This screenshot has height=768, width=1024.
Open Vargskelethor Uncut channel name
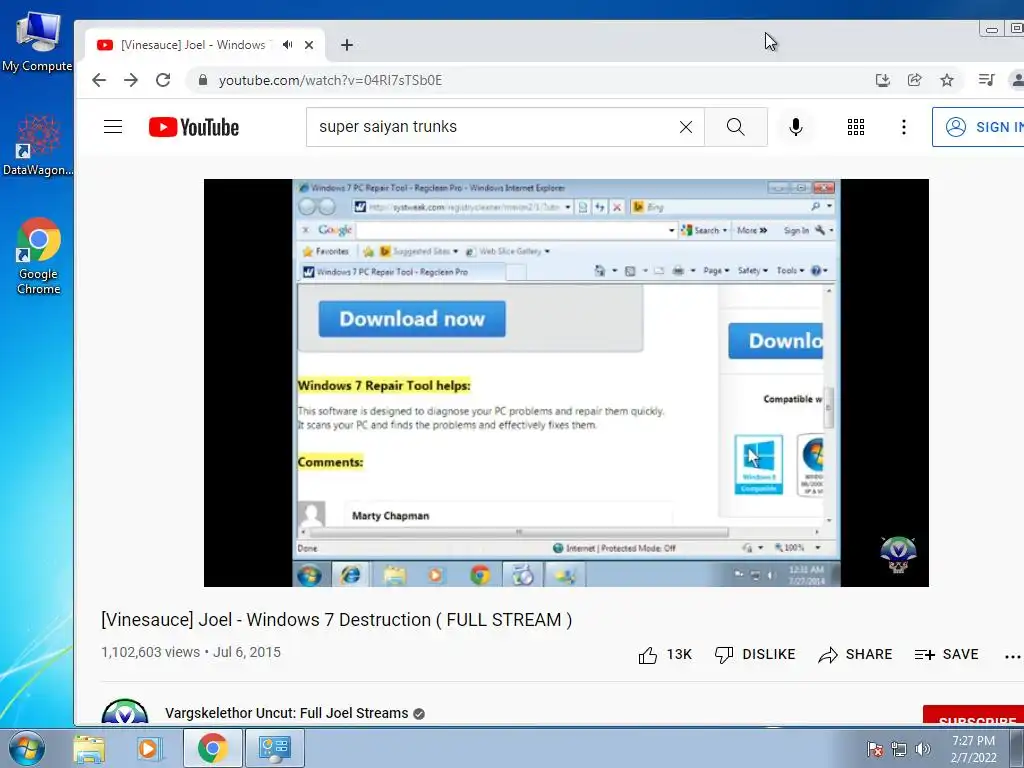(x=287, y=713)
